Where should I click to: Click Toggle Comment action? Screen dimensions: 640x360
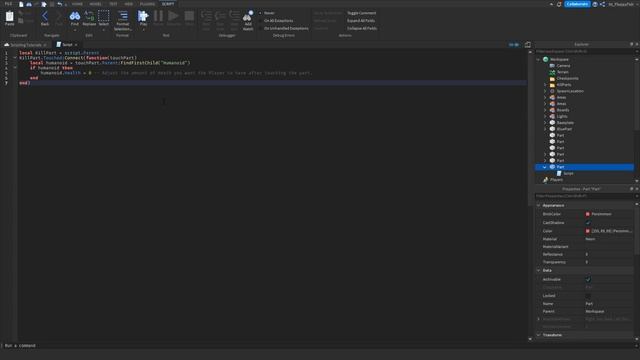361,13
